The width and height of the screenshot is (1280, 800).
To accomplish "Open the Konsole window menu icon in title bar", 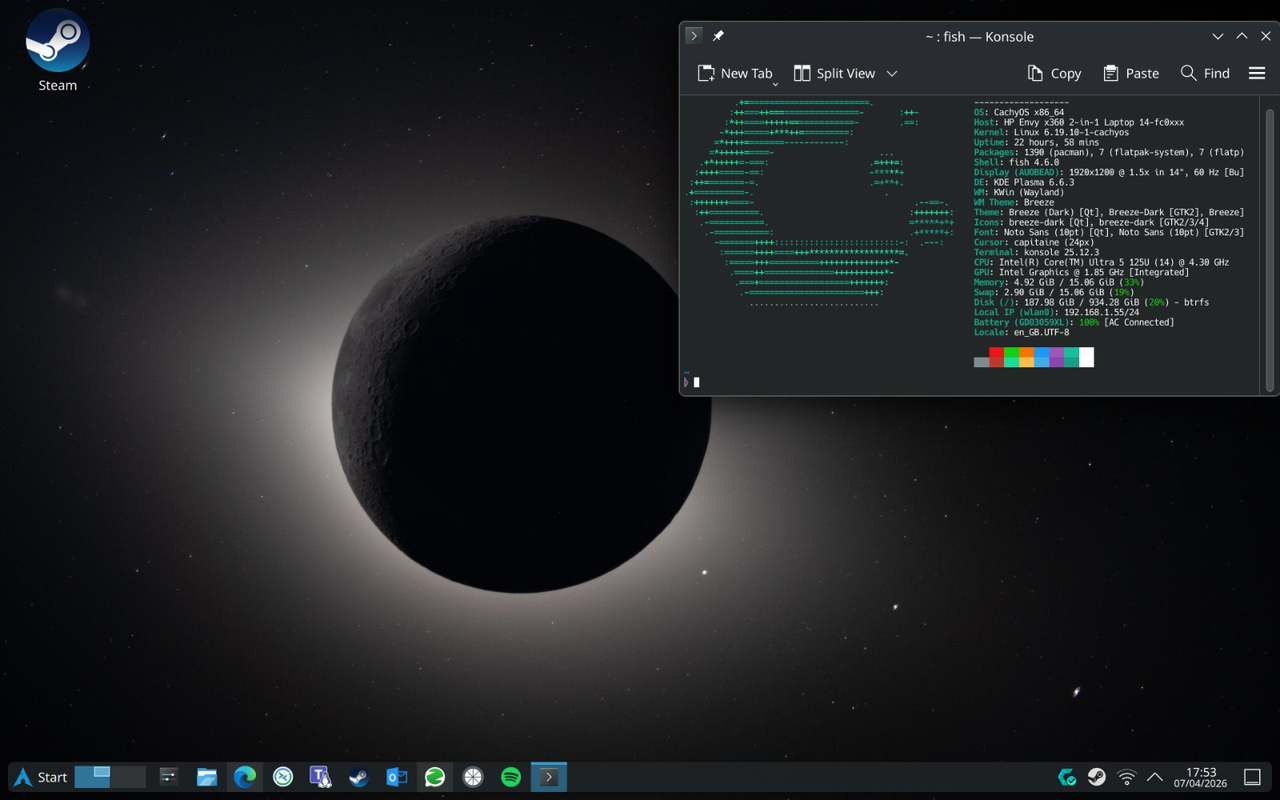I will coord(693,36).
